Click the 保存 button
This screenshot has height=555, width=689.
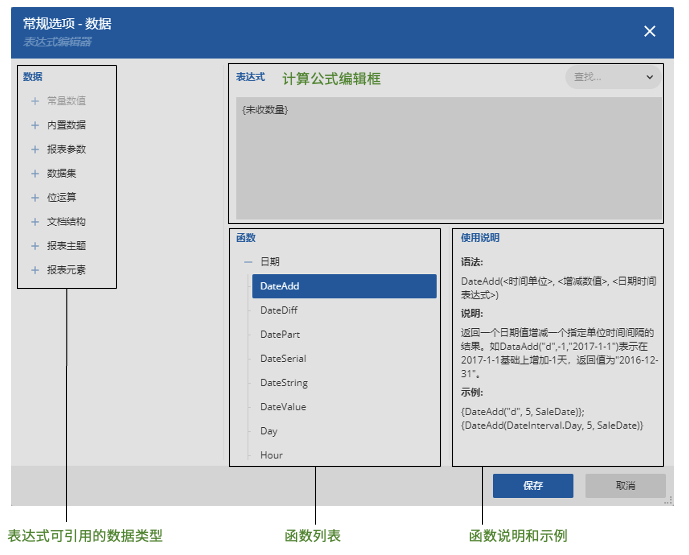click(533, 486)
